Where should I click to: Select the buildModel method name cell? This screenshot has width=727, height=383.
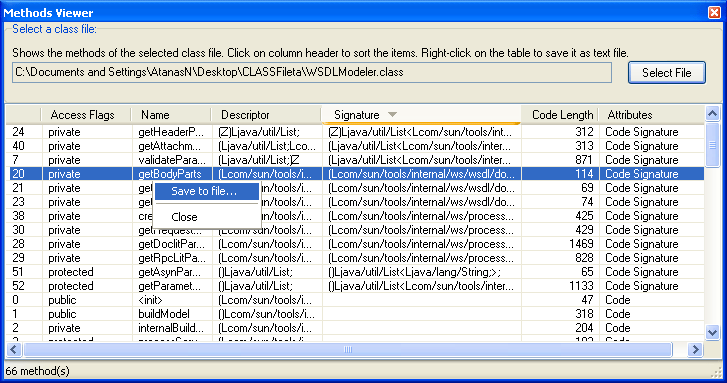[x=172, y=314]
